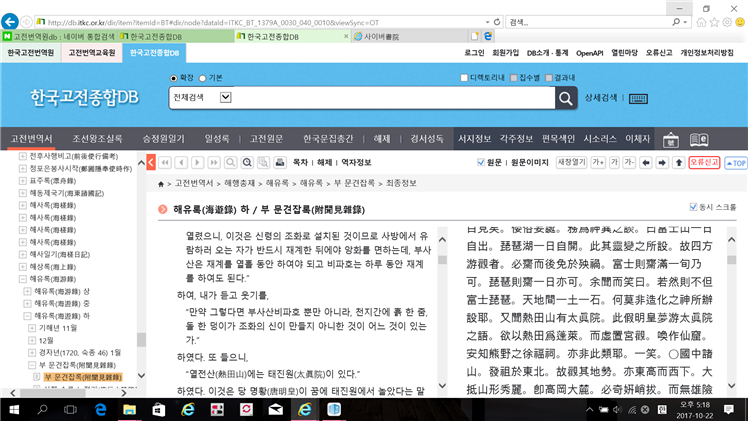Click the black up arrow in the document toolbar
Screen dimensions: 748x421
(x=679, y=163)
